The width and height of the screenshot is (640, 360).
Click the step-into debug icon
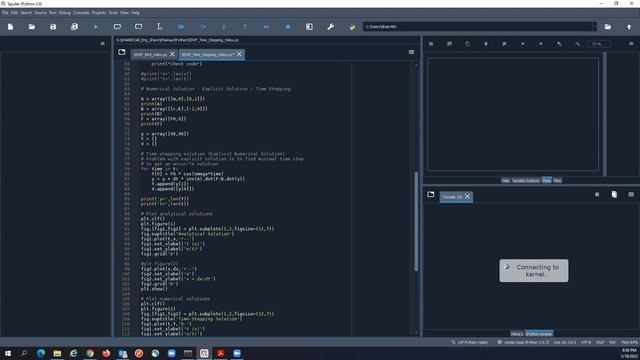click(224, 27)
